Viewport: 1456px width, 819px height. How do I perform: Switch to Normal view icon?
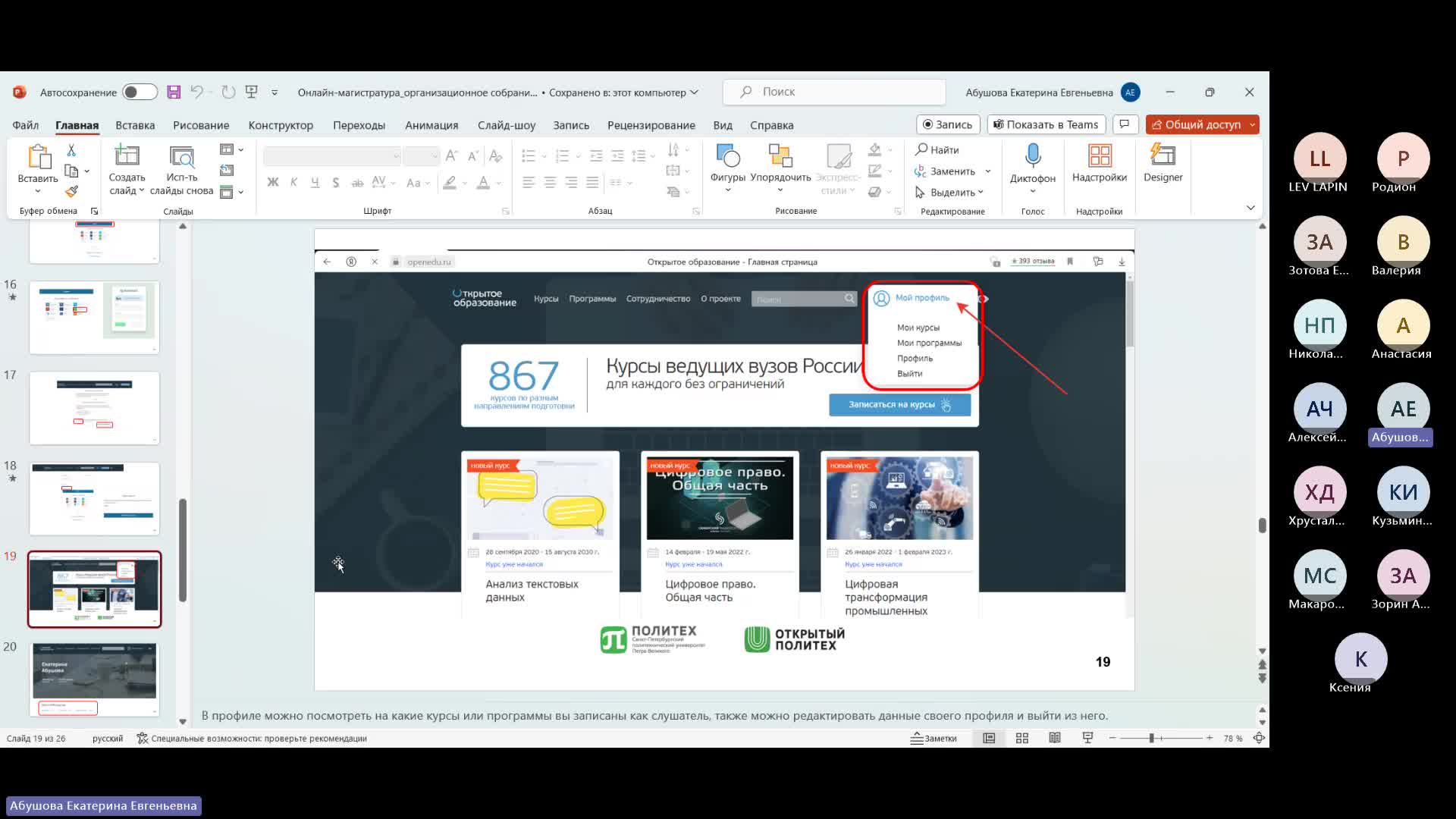pos(989,739)
